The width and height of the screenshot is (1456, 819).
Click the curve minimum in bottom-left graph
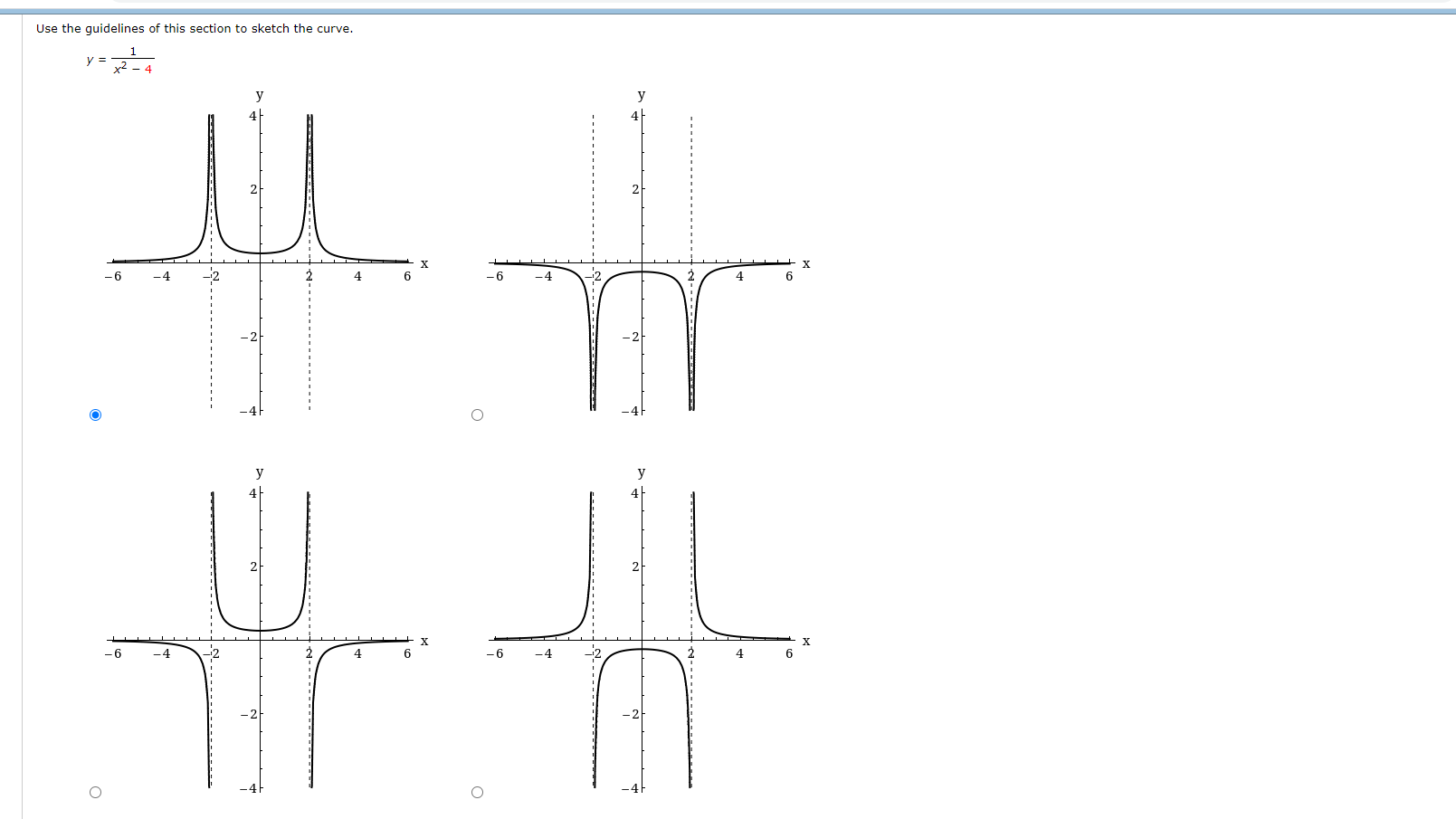(260, 632)
